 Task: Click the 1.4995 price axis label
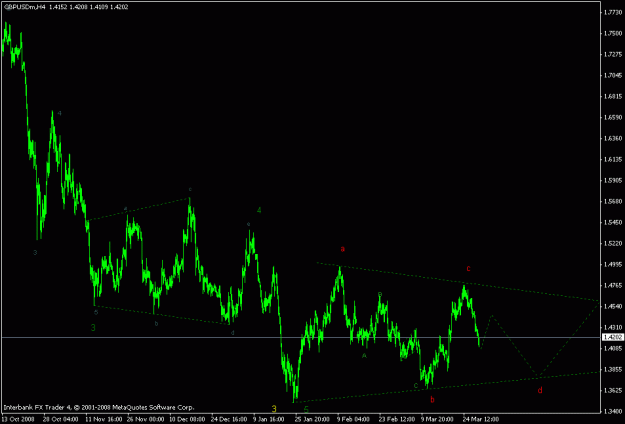(612, 265)
